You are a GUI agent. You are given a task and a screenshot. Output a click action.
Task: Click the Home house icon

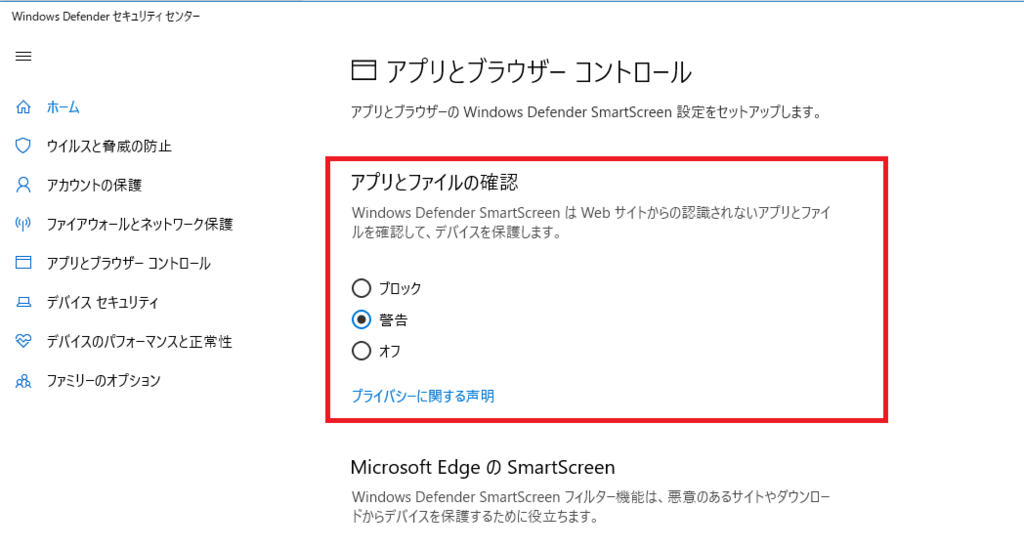click(24, 107)
